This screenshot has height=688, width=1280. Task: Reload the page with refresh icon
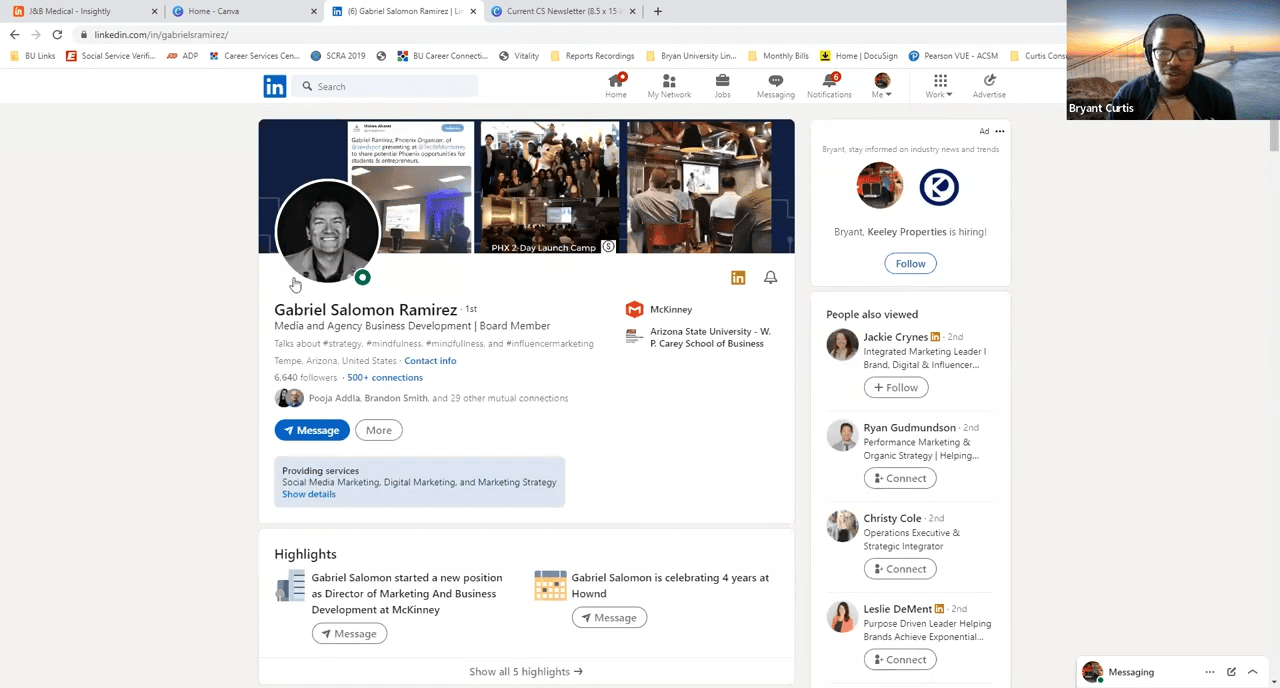[57, 34]
